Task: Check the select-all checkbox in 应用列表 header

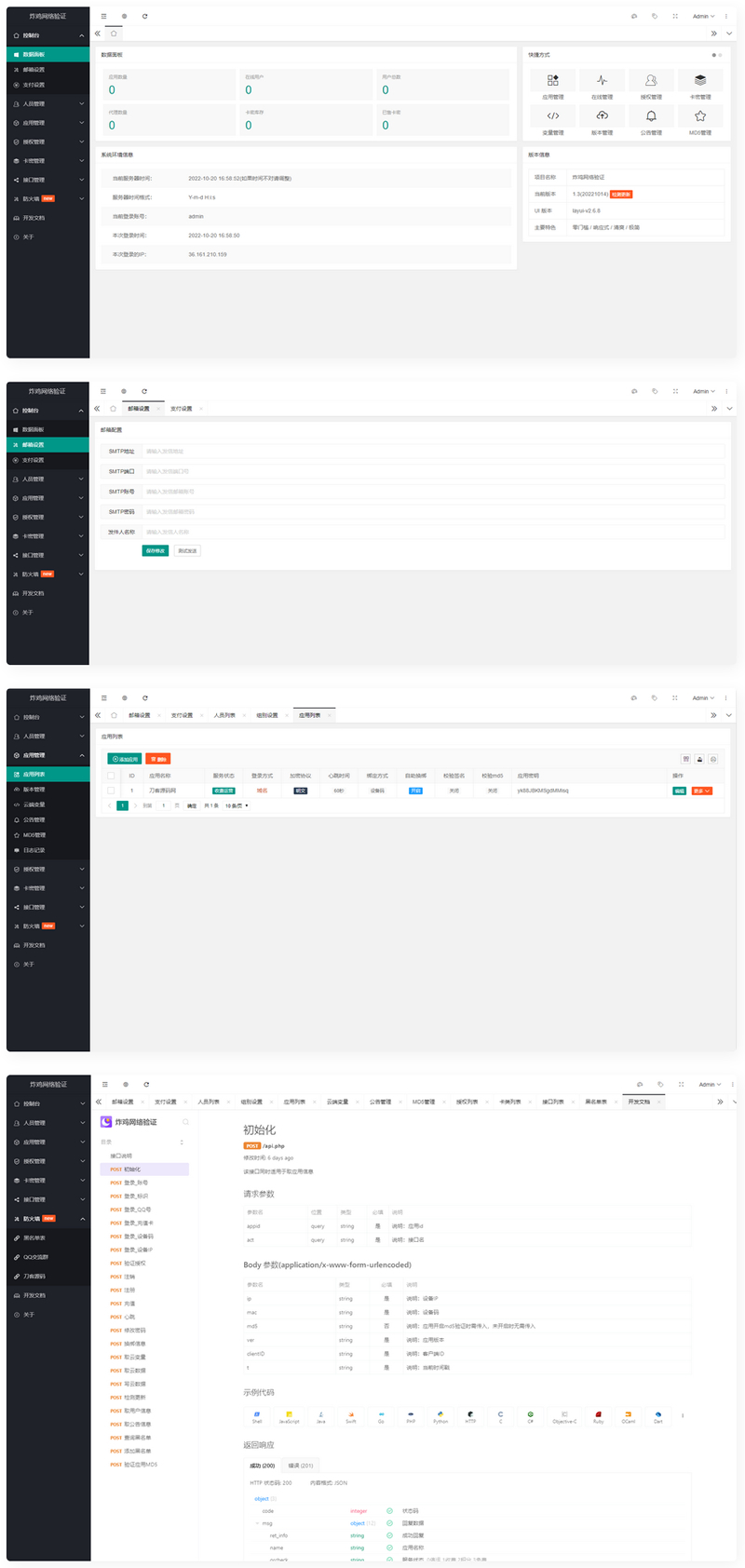Action: point(111,776)
